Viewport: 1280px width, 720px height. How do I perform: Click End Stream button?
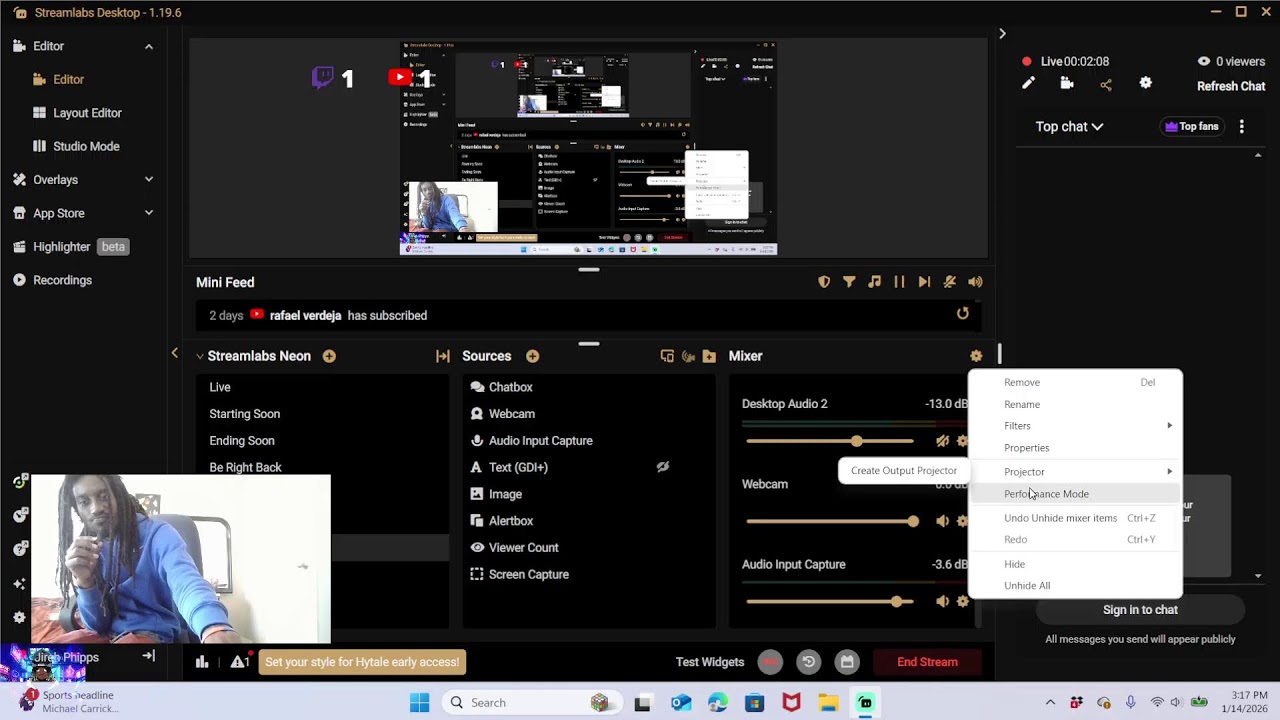[x=927, y=662]
